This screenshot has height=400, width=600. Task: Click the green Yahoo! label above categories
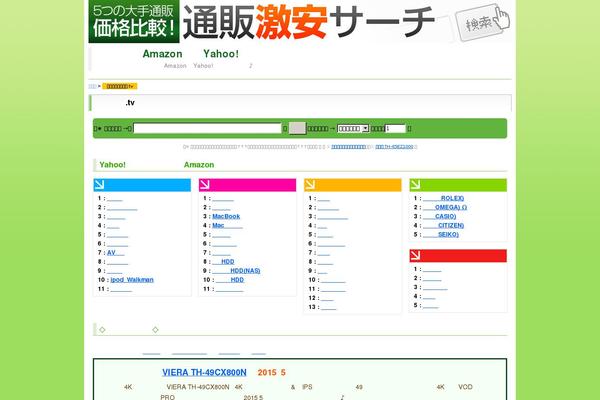(112, 165)
